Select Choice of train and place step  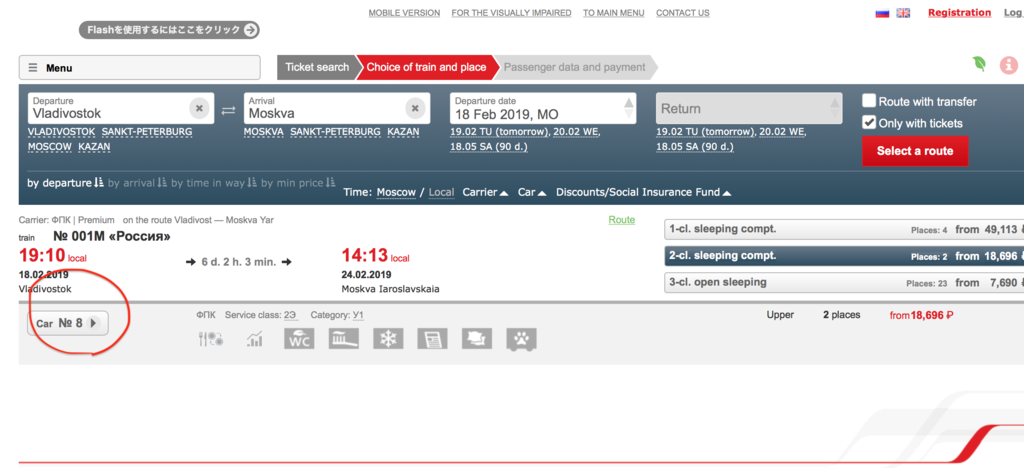pyautogui.click(x=426, y=67)
